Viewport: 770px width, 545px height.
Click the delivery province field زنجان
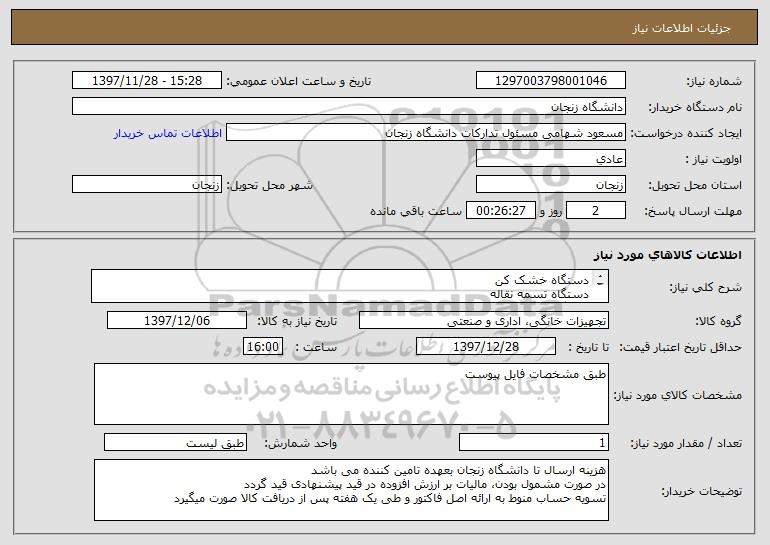click(x=550, y=185)
